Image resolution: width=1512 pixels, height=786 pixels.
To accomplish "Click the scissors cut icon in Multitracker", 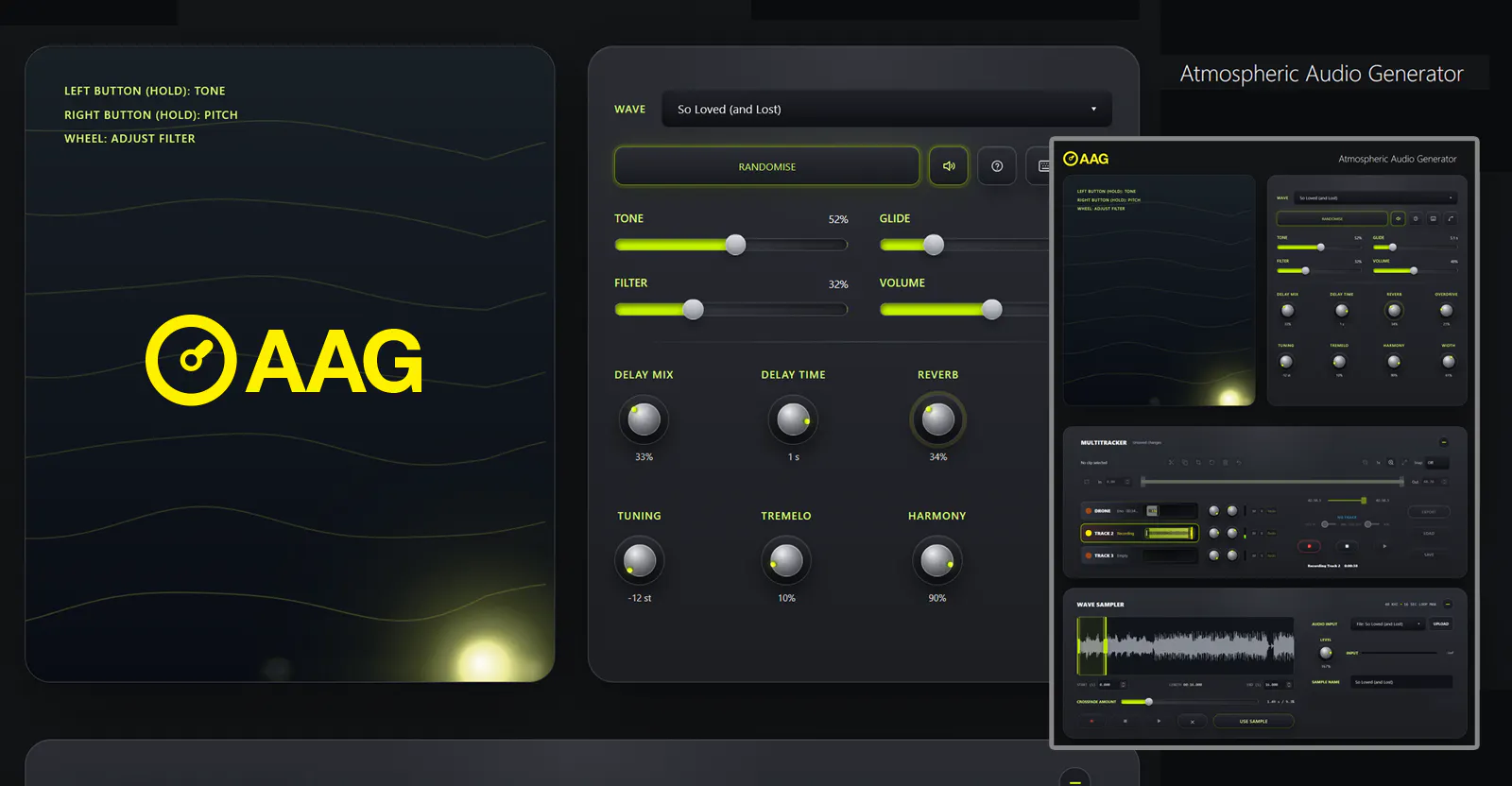I will click(1171, 463).
